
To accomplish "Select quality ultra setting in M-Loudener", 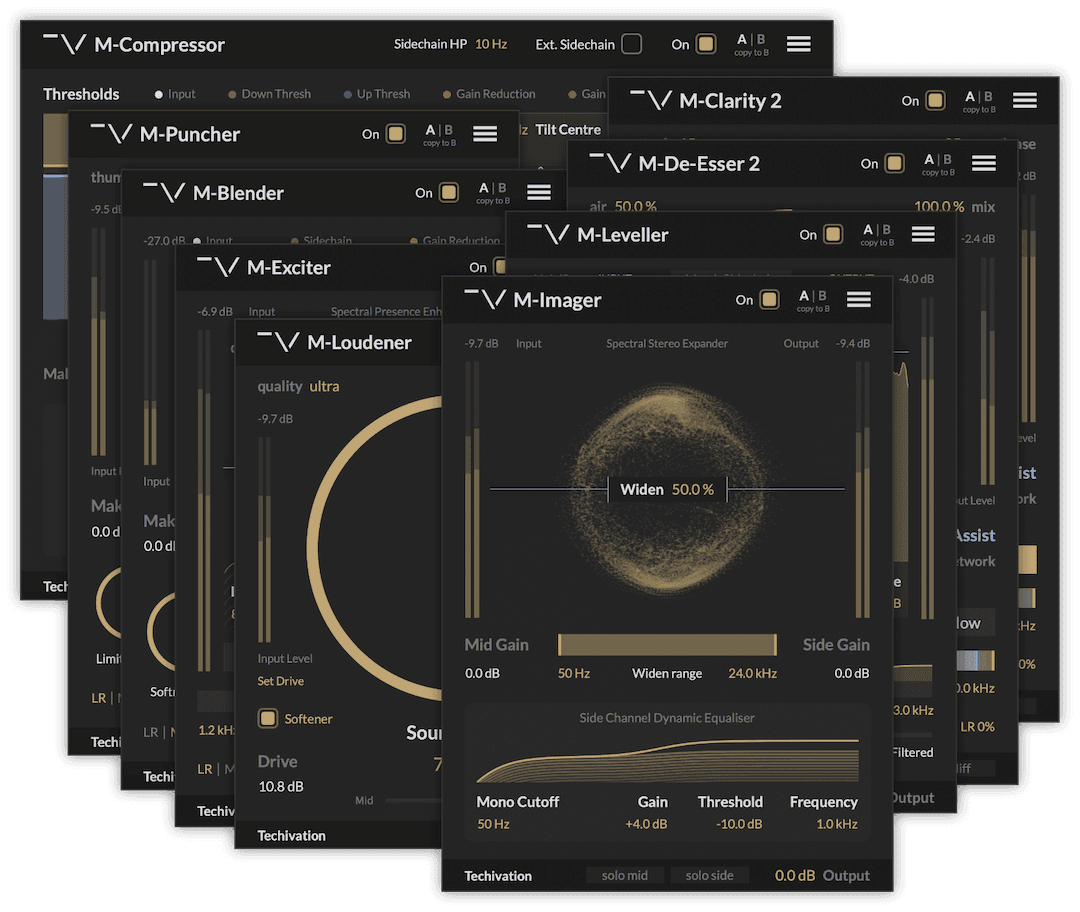I will (324, 386).
